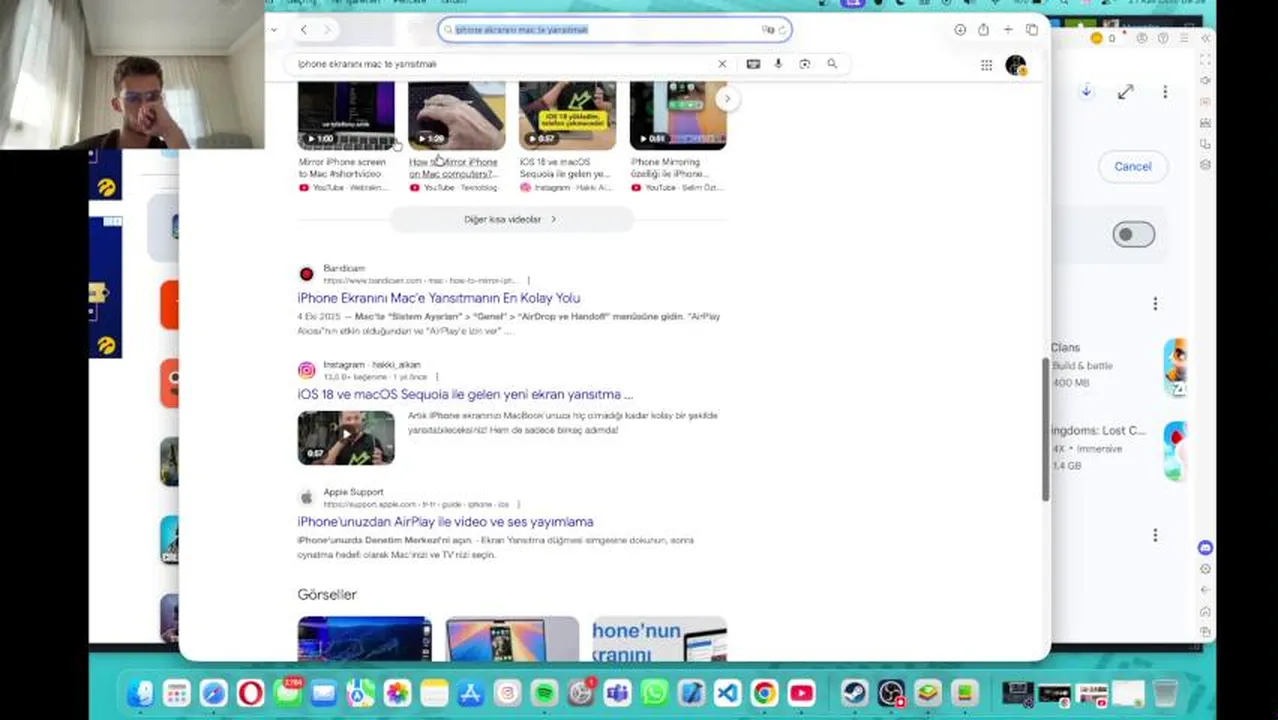Image resolution: width=1278 pixels, height=720 pixels.
Task: Open the Trash in the Dock
Action: [1165, 693]
